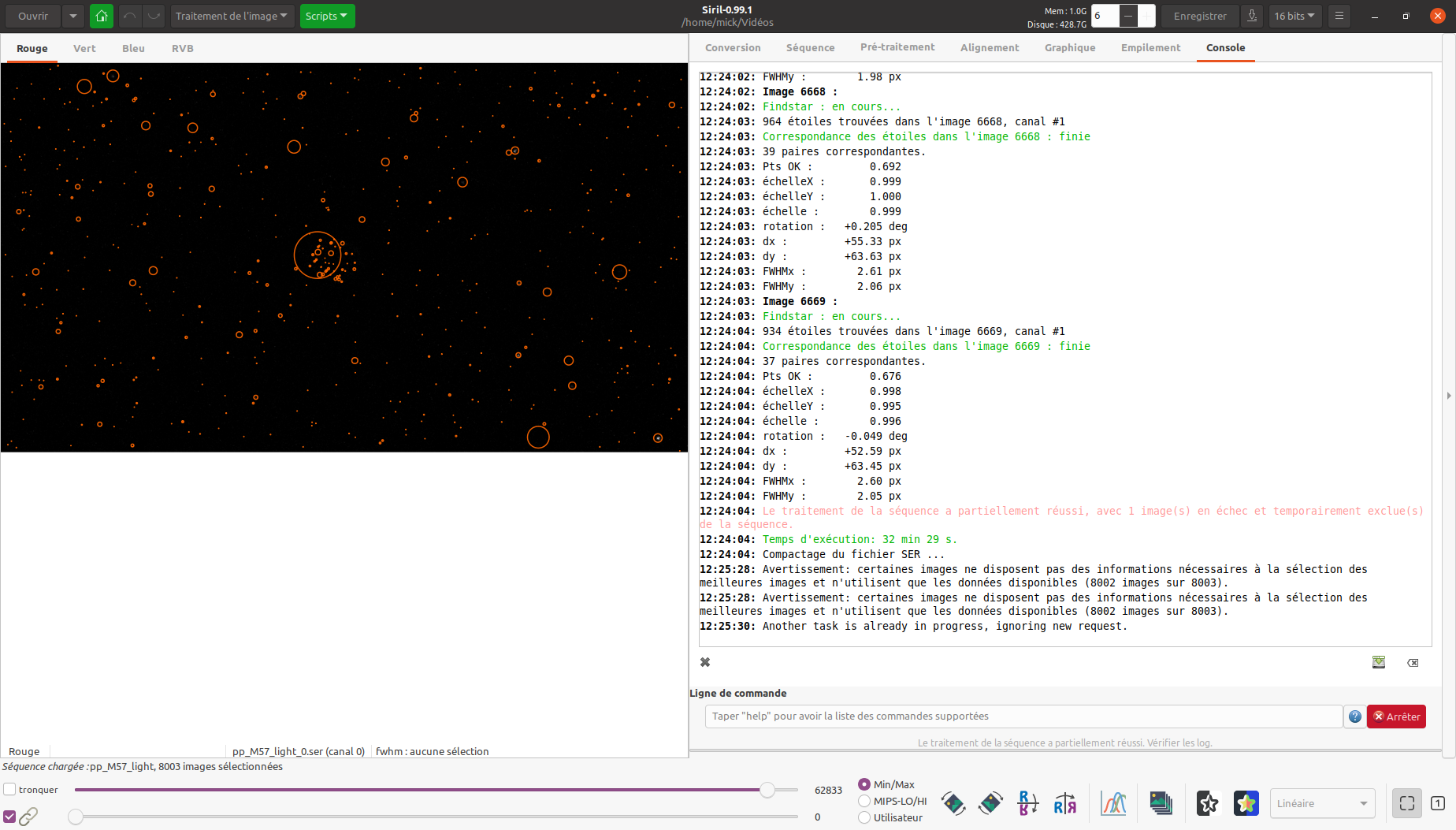Click the zoom-to-fit icon
The height and width of the screenshot is (830, 1456).
pyautogui.click(x=1407, y=803)
